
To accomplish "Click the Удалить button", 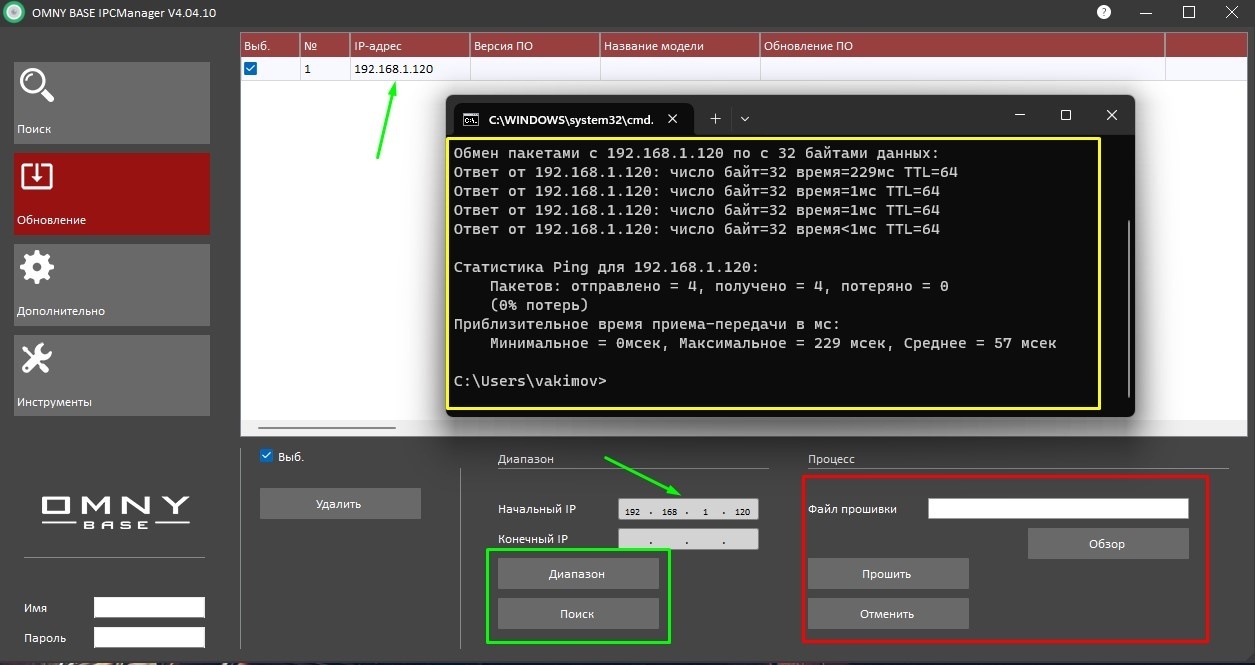I will pos(340,503).
